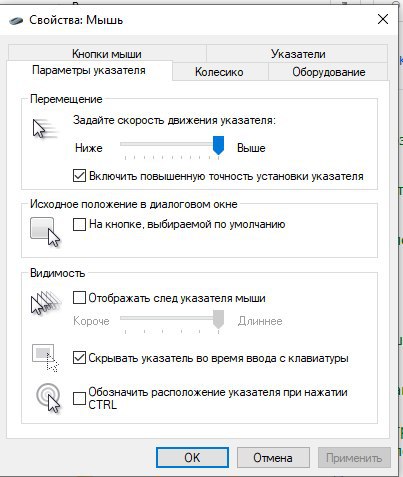Viewport: 403px width, 477px height.
Task: Confirm with the OK button
Action: (x=192, y=458)
